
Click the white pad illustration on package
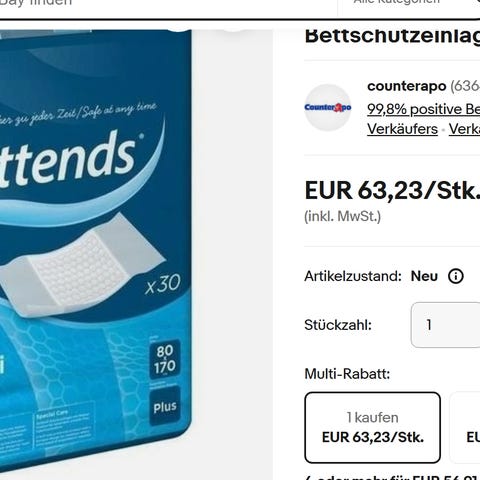pyautogui.click(x=80, y=265)
